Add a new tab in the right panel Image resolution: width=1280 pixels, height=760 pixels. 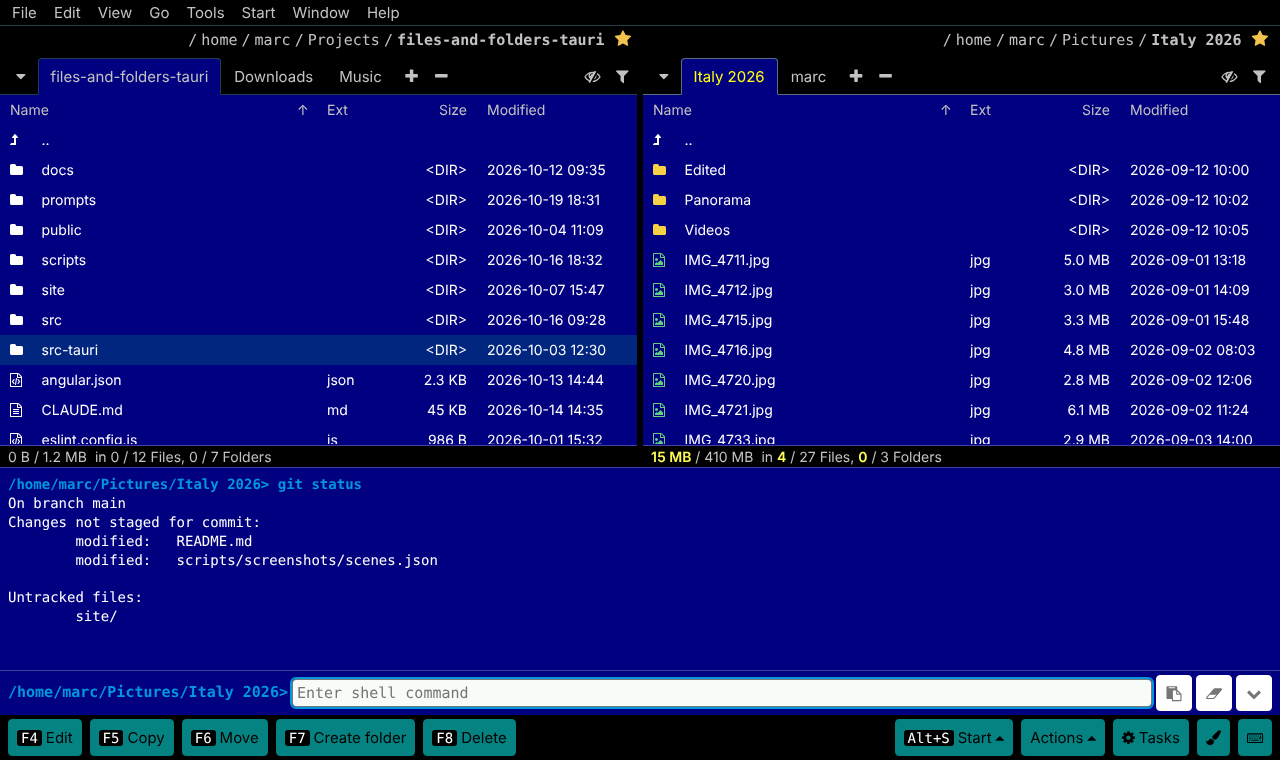tap(855, 76)
